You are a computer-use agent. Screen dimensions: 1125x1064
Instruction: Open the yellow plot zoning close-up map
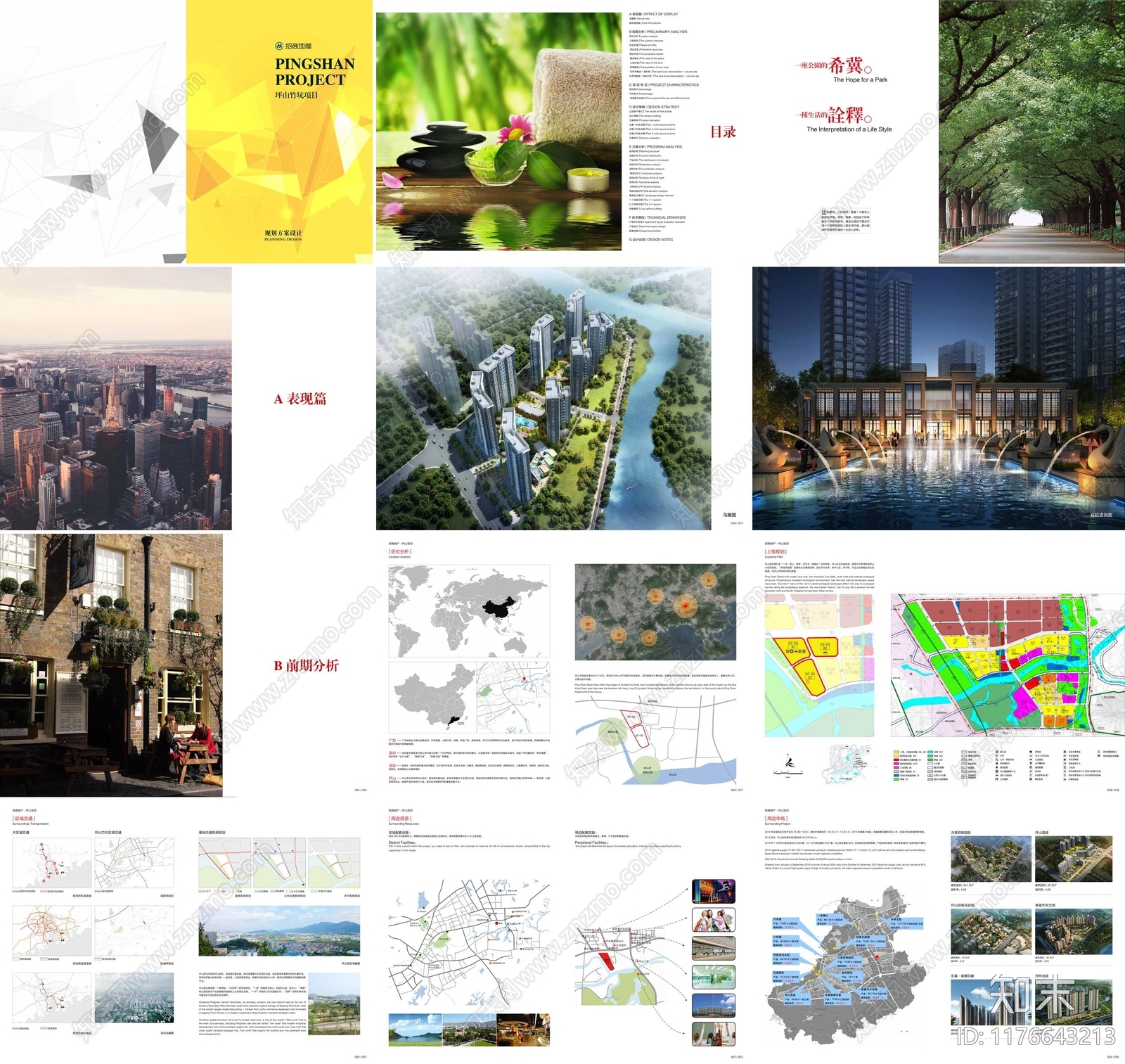tap(819, 666)
